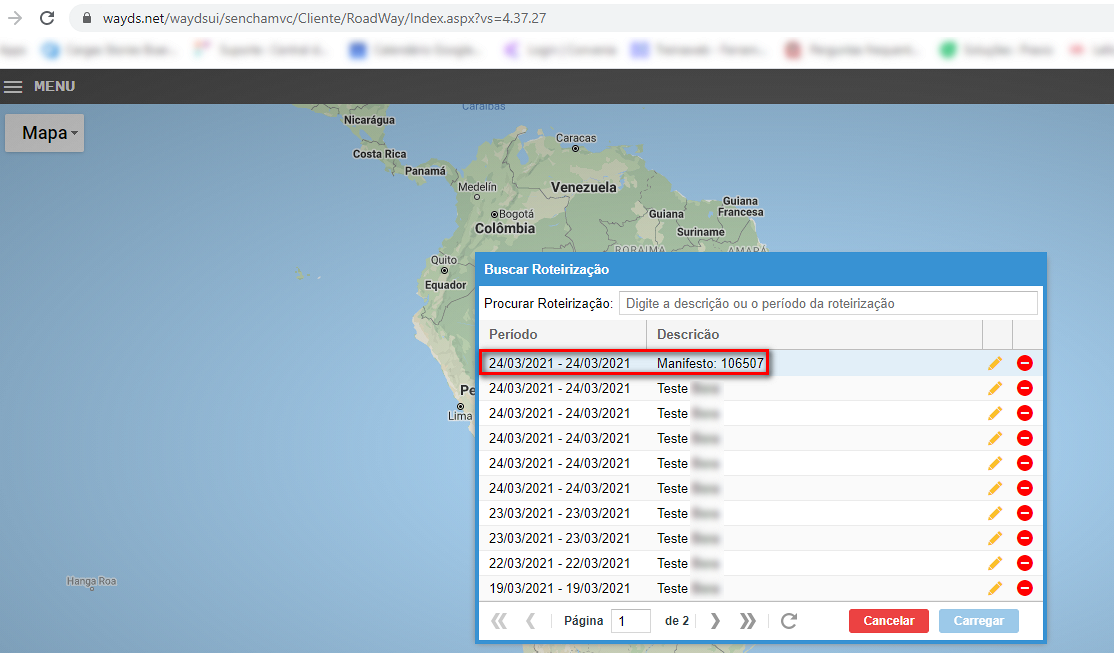Click the Página number input field
Image resolution: width=1114 pixels, height=653 pixels.
coord(631,621)
